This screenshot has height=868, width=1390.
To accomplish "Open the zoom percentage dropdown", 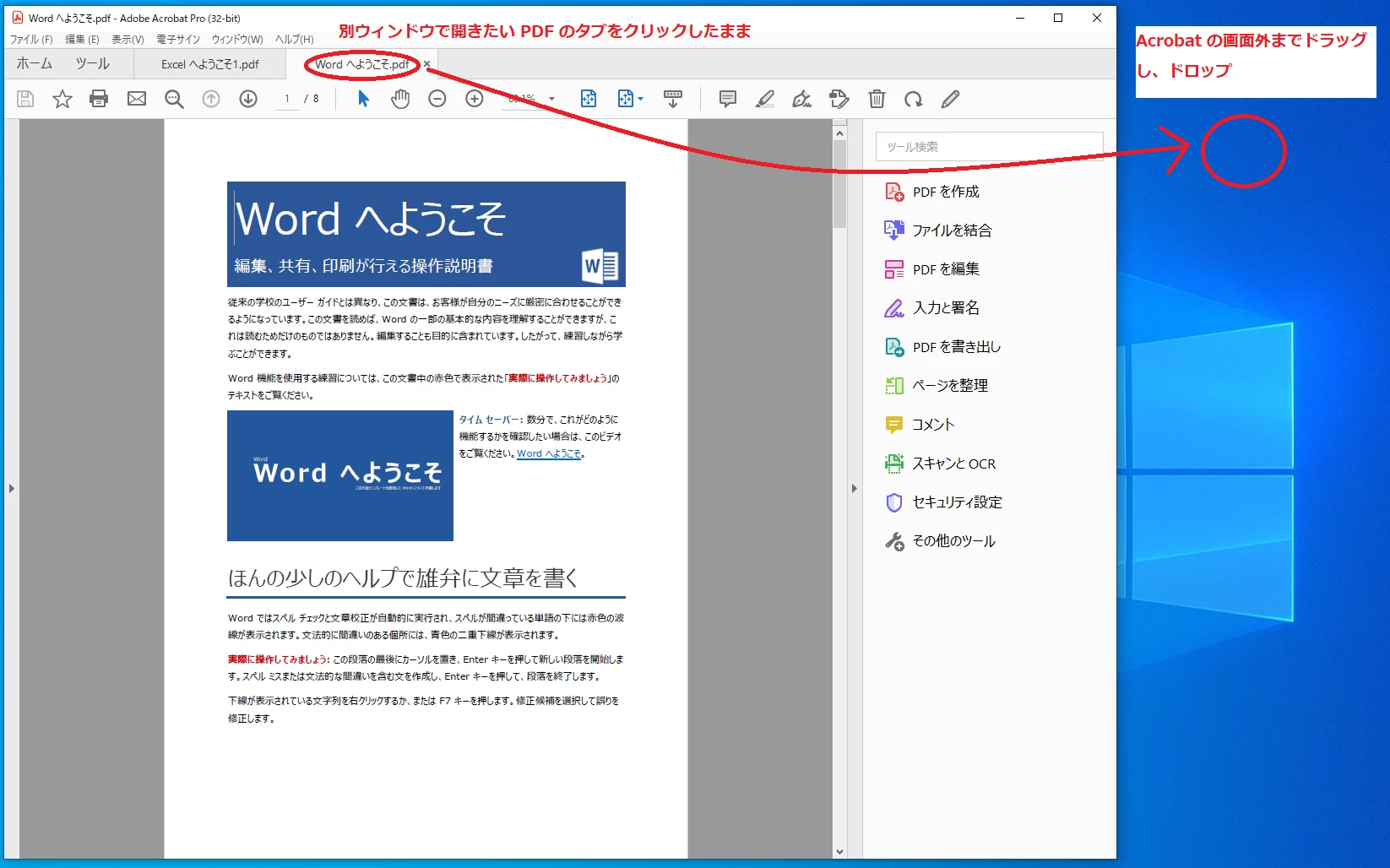I will (552, 99).
